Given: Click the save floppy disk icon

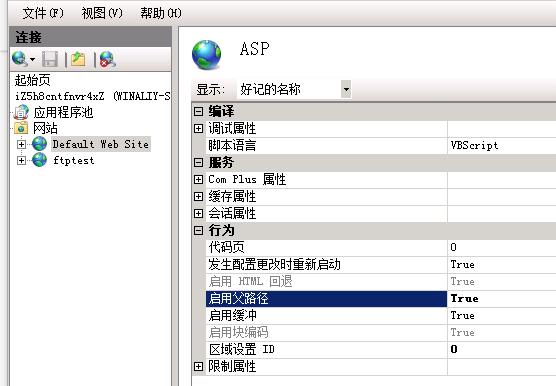Looking at the screenshot, I should [50, 59].
